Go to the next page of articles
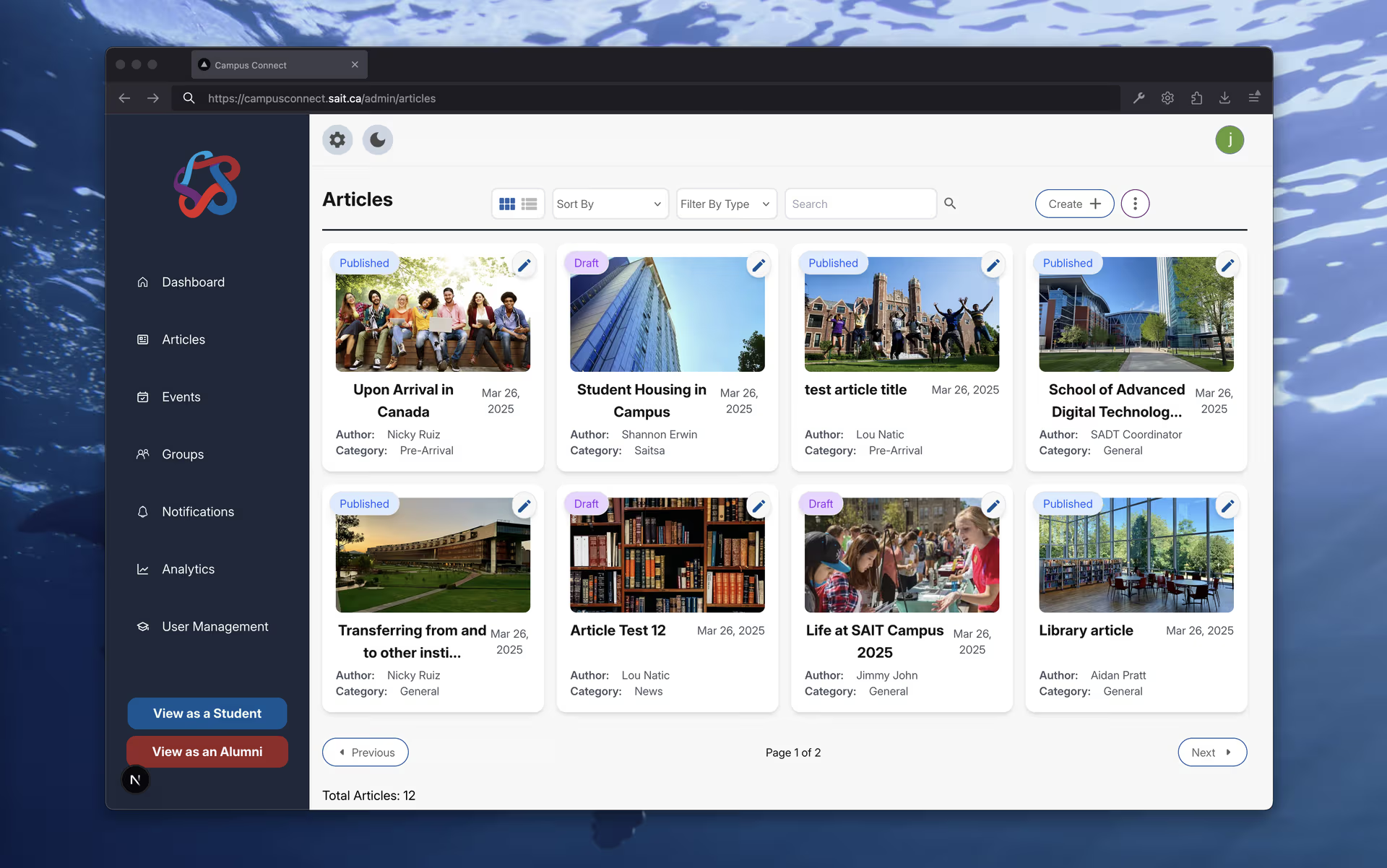1387x868 pixels. point(1211,752)
